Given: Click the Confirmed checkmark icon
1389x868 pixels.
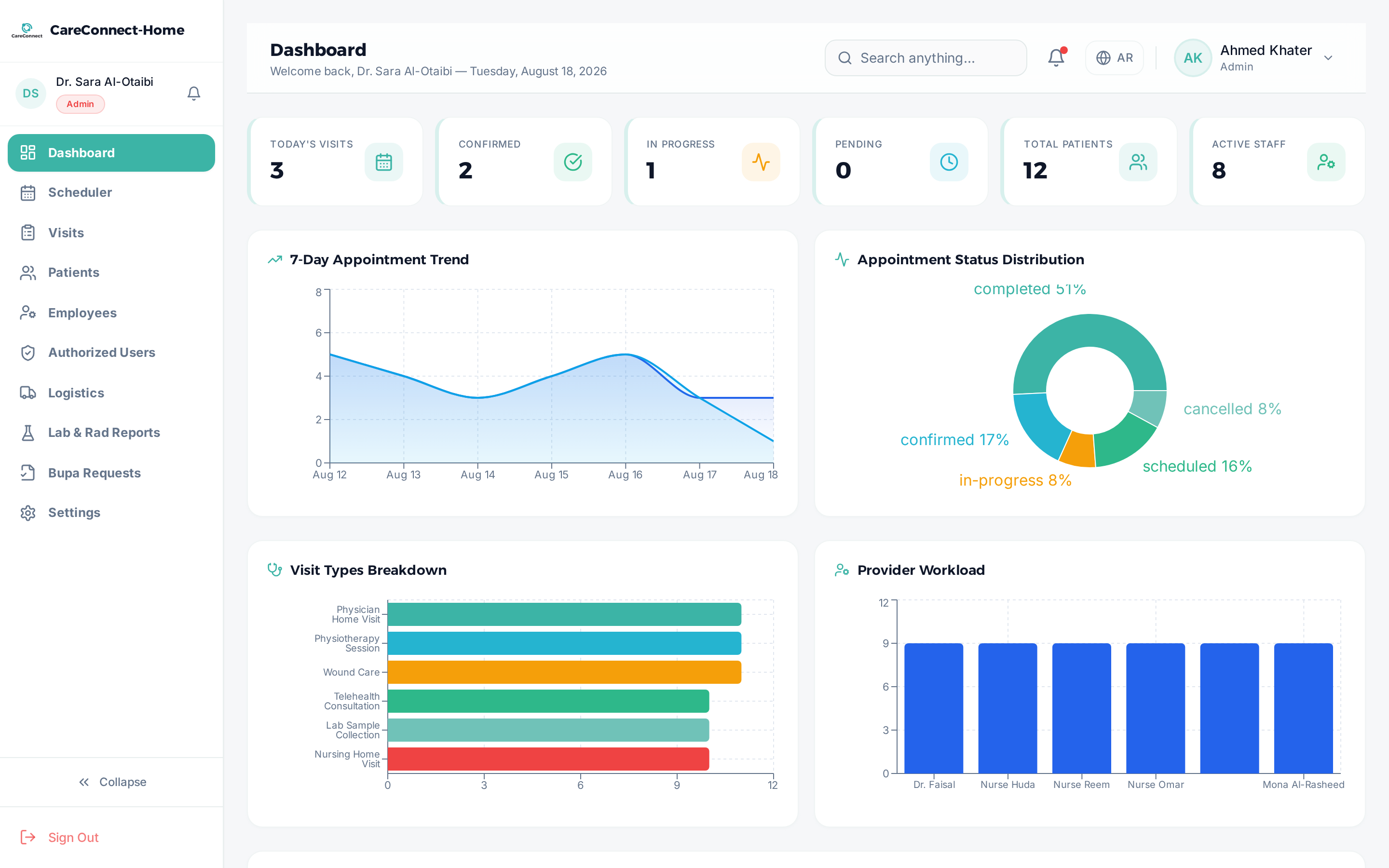Looking at the screenshot, I should tap(572, 162).
